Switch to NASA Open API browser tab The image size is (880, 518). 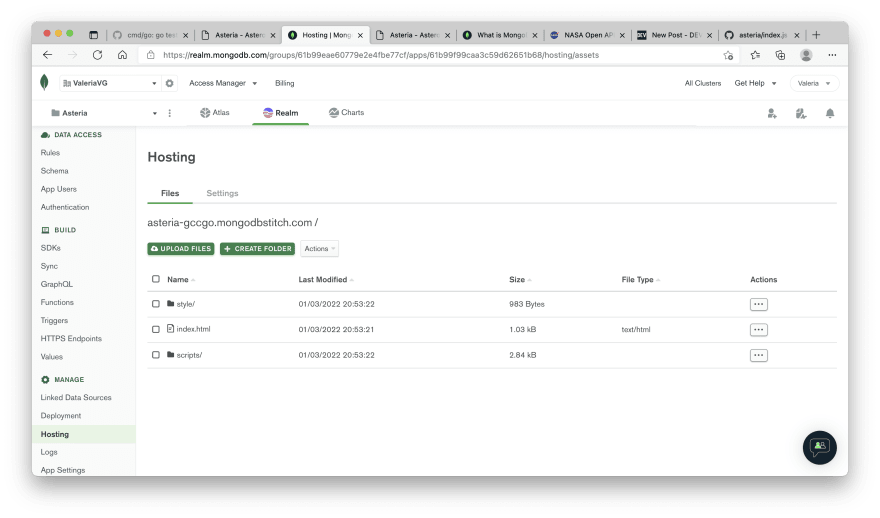[x=588, y=35]
